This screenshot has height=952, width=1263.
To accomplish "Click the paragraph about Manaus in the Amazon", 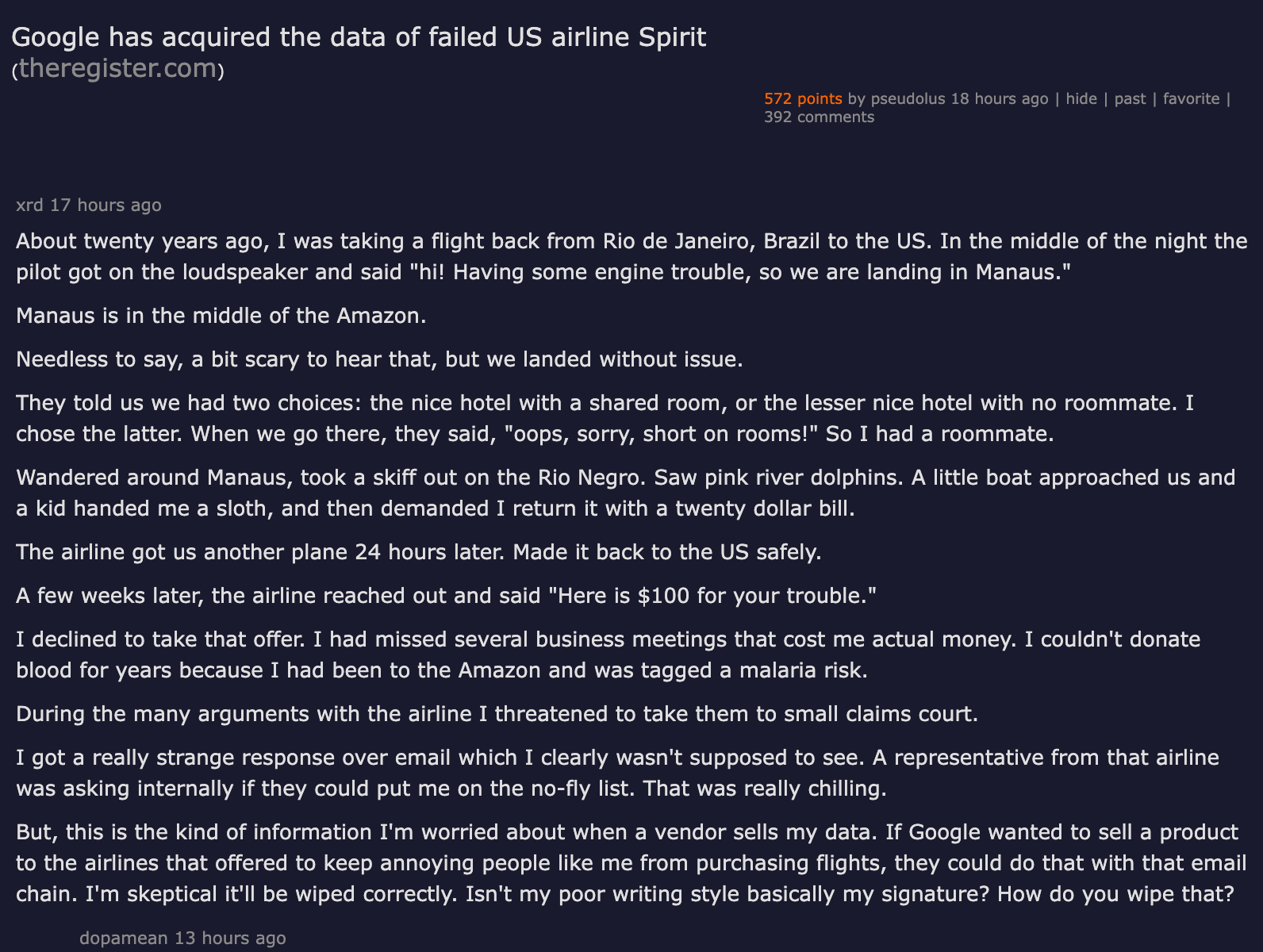I will point(221,316).
